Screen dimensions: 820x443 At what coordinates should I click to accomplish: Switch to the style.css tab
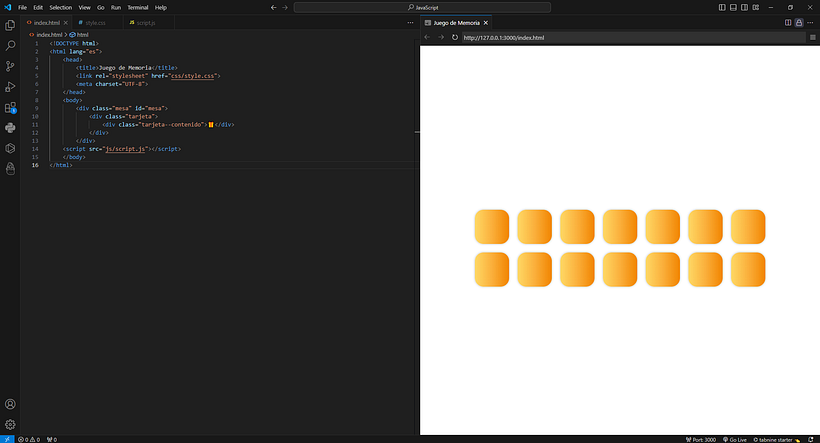coord(95,22)
